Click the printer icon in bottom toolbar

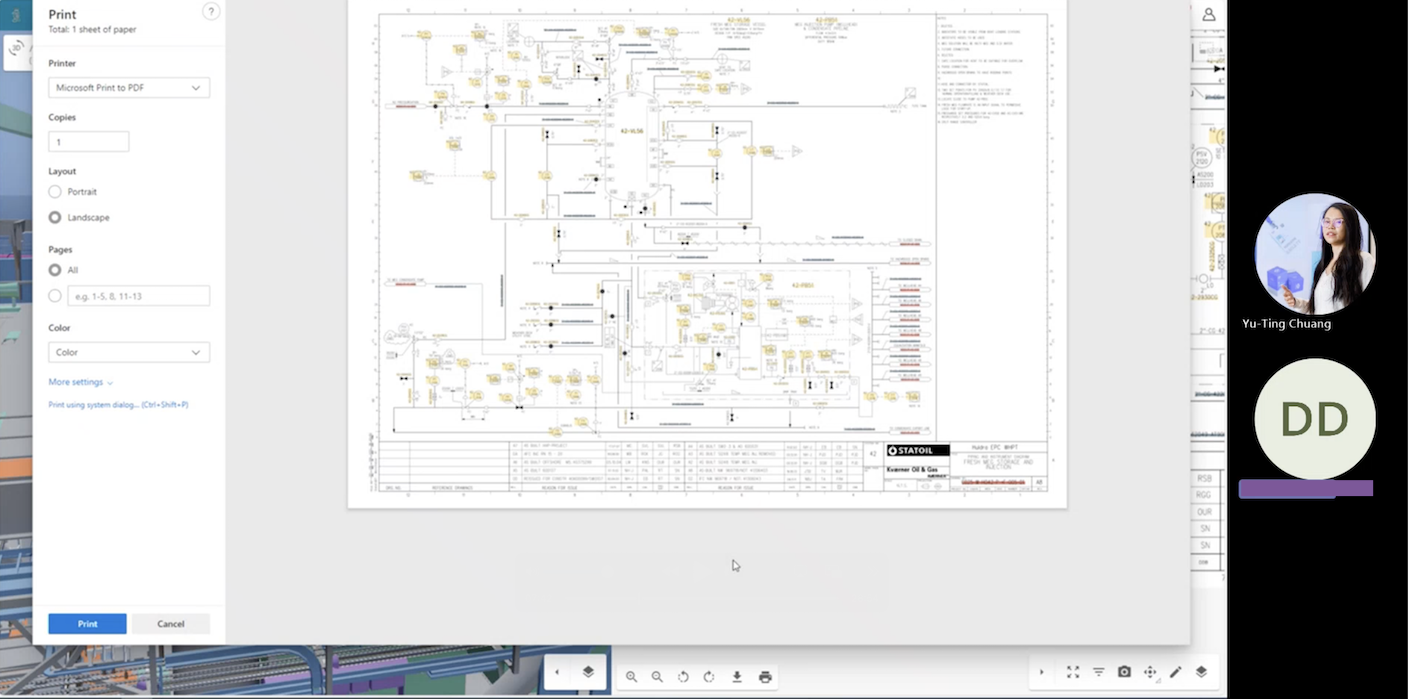[765, 676]
